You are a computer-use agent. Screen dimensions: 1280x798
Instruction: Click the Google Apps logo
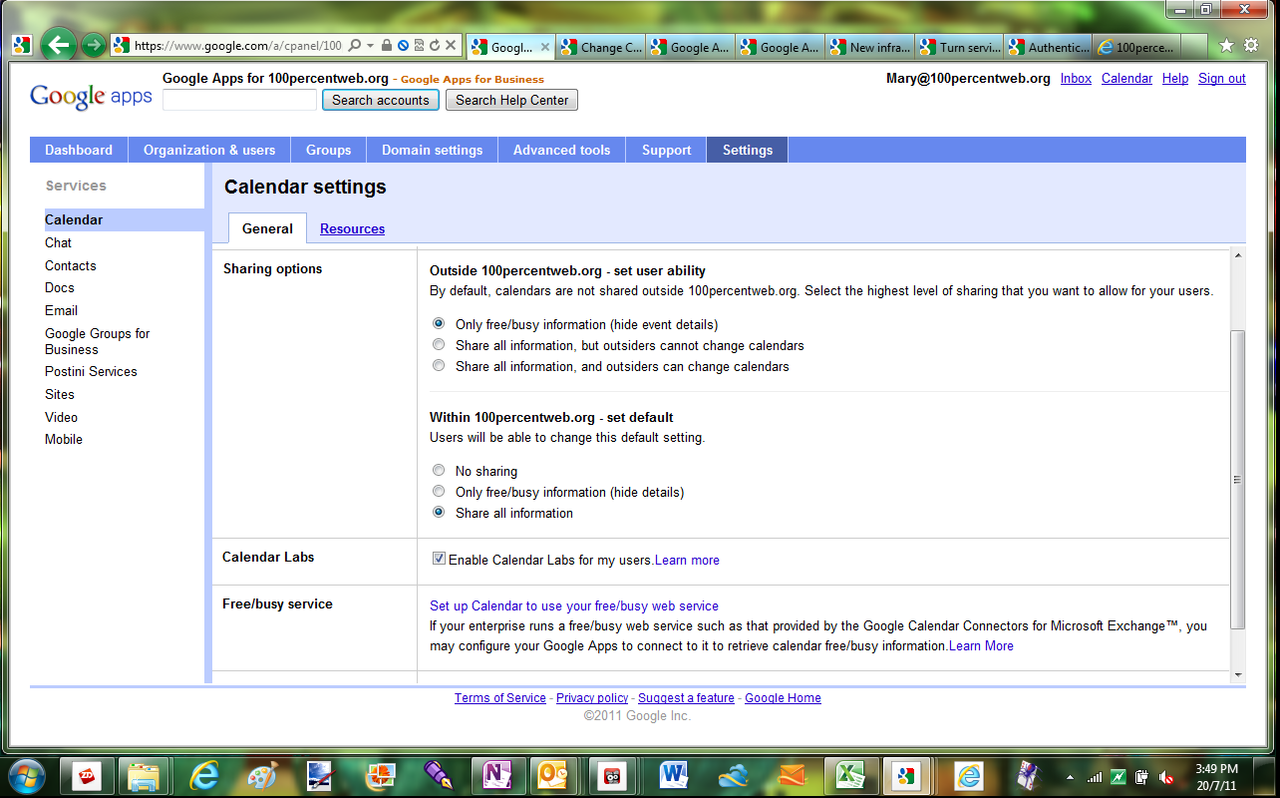(x=91, y=96)
